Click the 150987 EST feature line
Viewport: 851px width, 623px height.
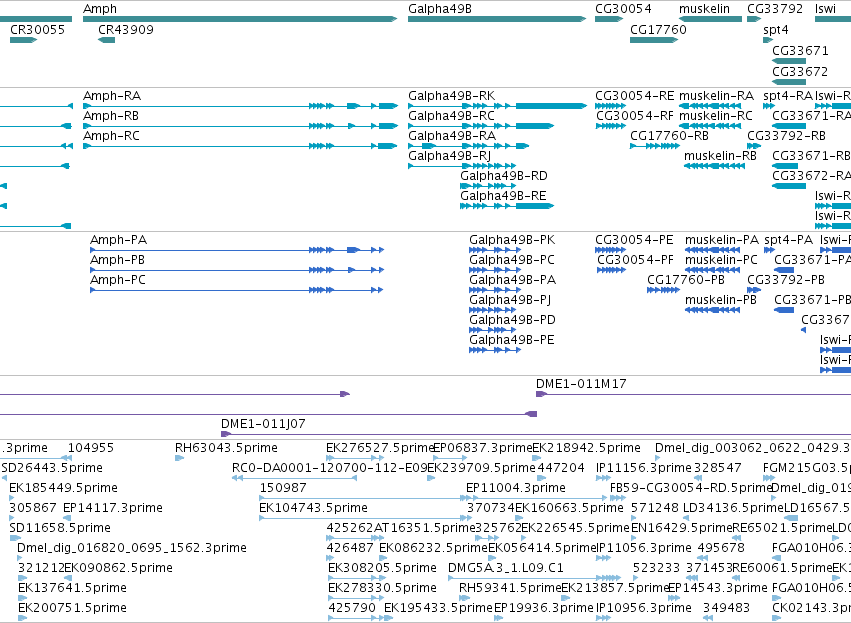pyautogui.click(x=366, y=498)
